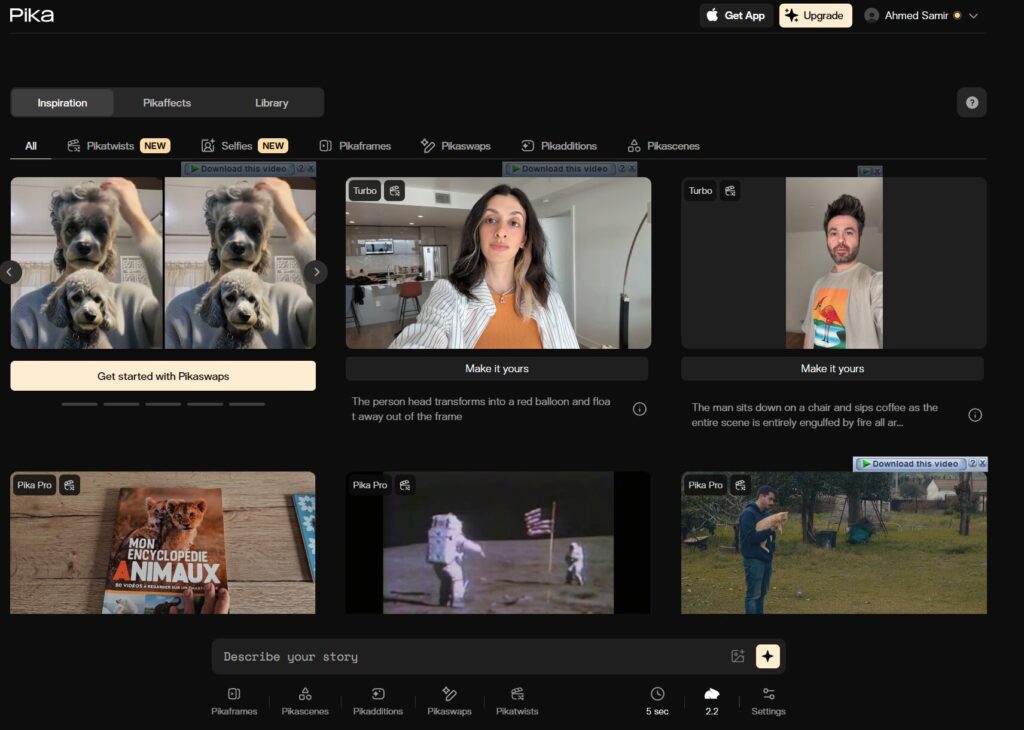
Task: Show info for the red balloon prompt
Action: click(x=639, y=409)
